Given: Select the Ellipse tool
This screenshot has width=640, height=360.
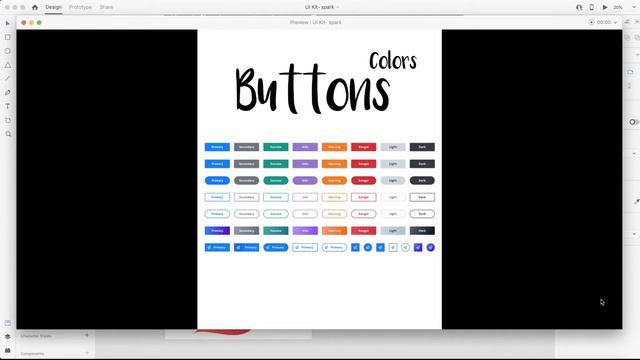Looking at the screenshot, I should point(8,51).
